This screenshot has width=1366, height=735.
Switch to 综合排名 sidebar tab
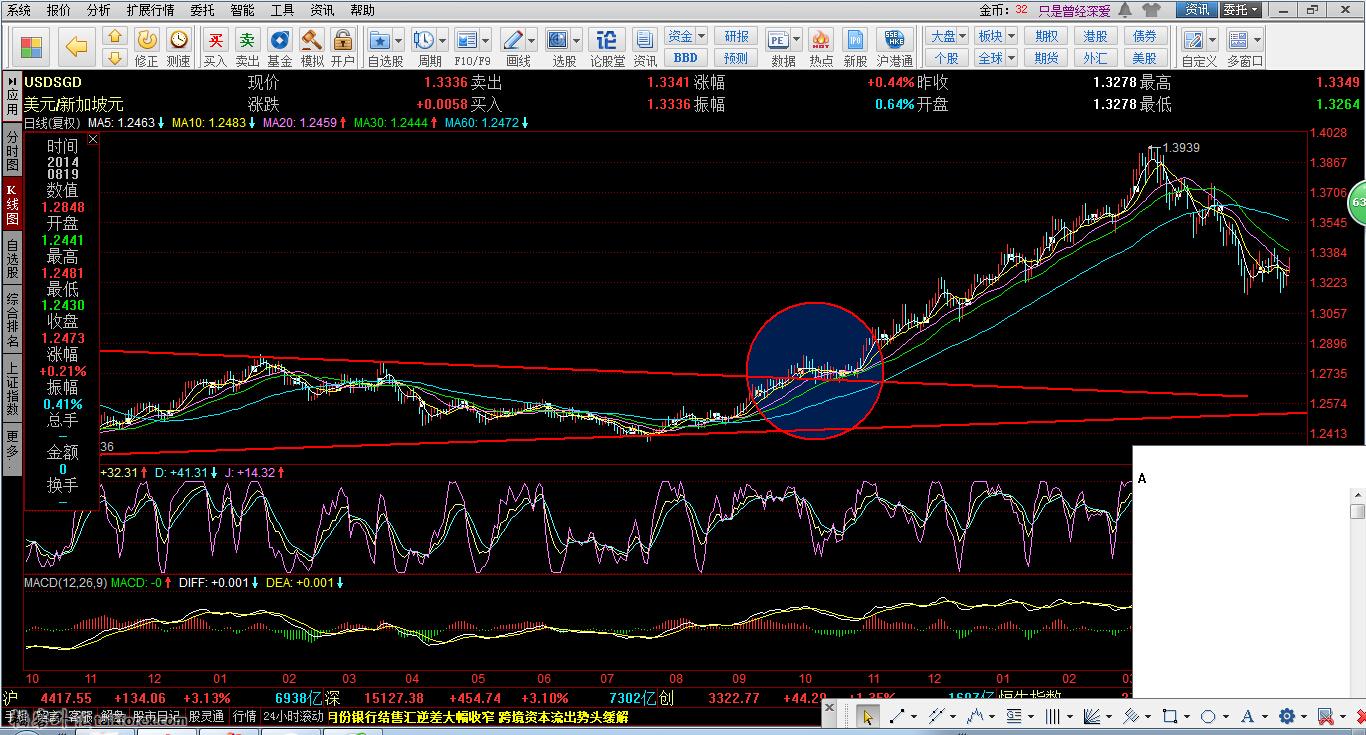tap(12, 320)
